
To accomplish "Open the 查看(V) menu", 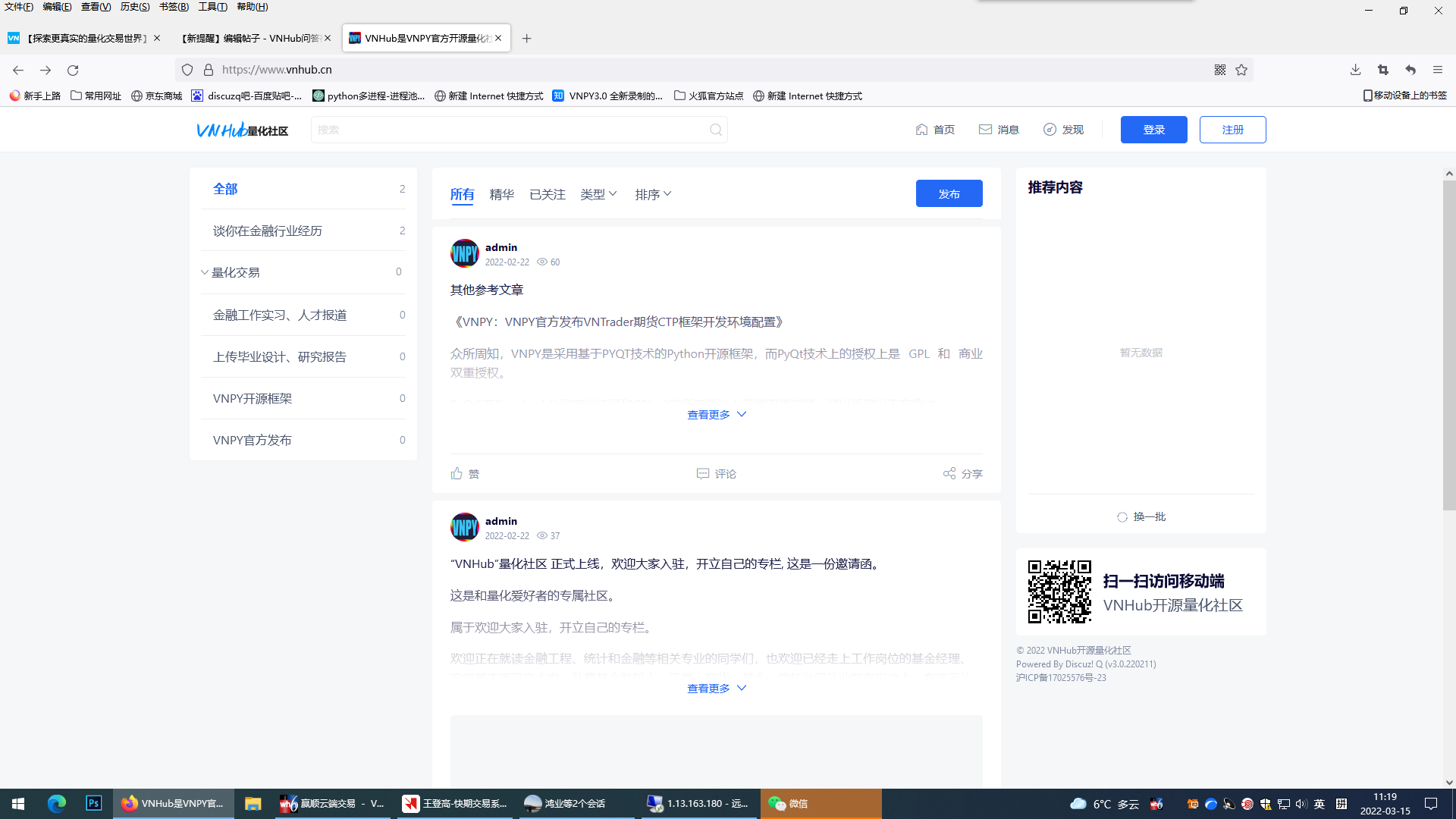I will coord(96,7).
